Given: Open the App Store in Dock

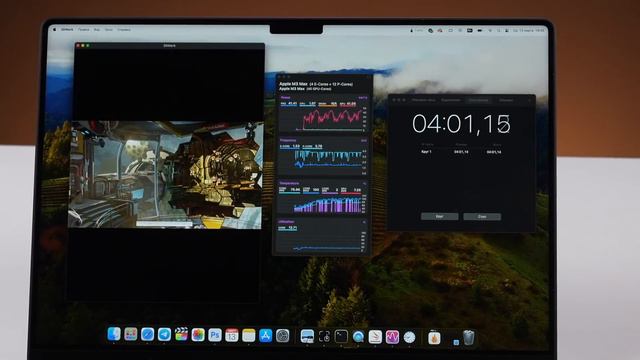Looking at the screenshot, I should point(265,336).
